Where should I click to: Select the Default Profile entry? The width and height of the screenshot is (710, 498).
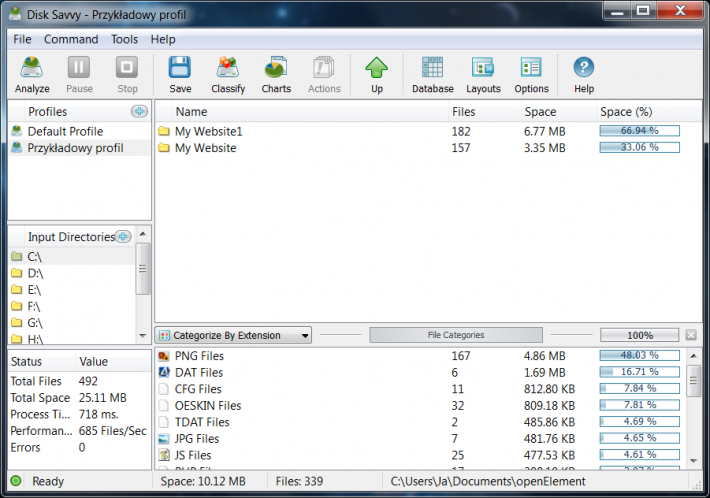pyautogui.click(x=80, y=131)
